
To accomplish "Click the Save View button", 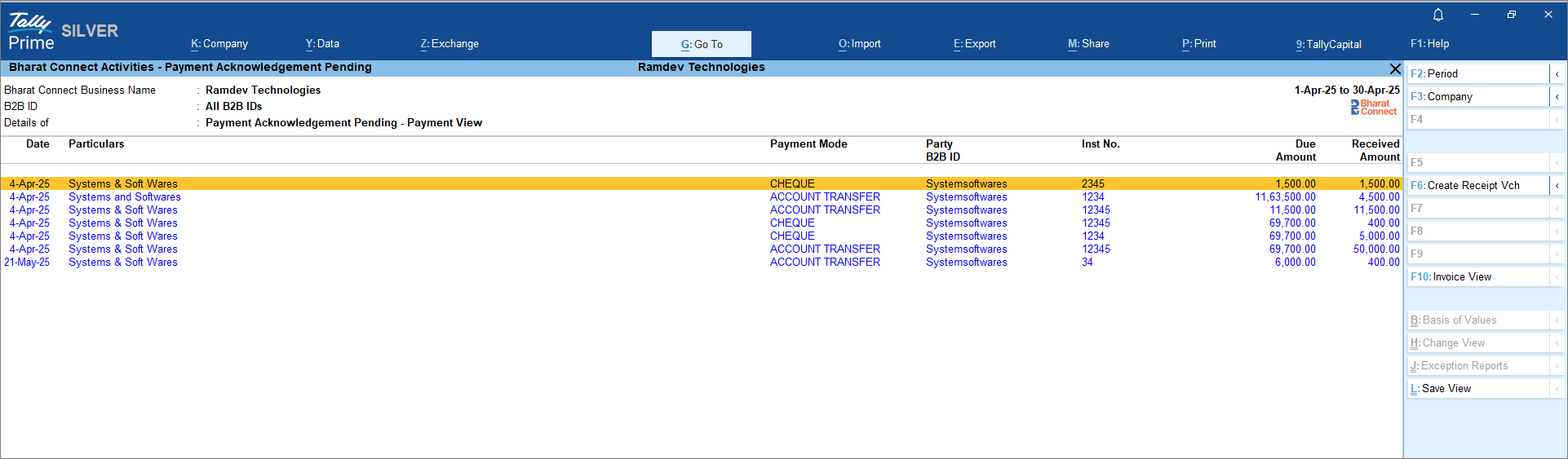I will pyautogui.click(x=1477, y=389).
